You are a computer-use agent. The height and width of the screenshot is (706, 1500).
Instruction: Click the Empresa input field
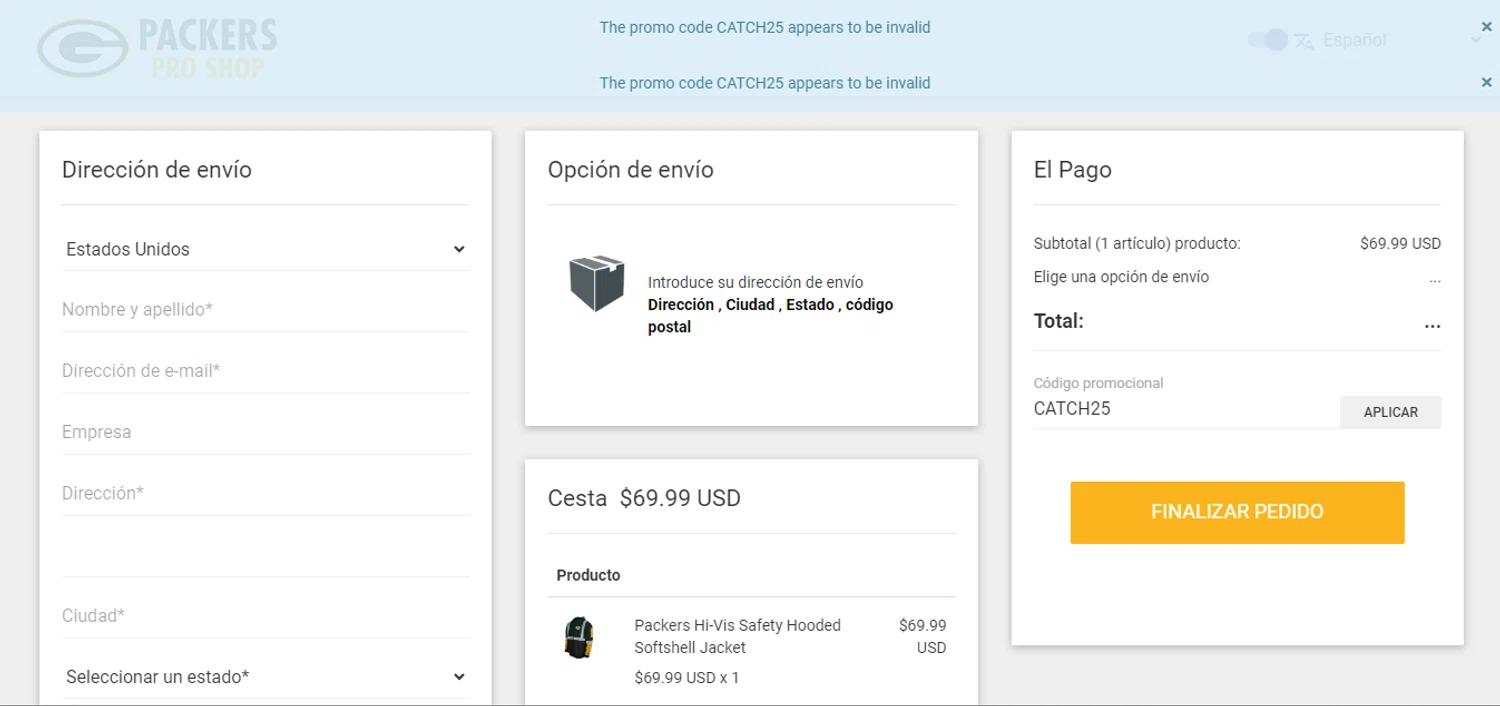coord(265,432)
